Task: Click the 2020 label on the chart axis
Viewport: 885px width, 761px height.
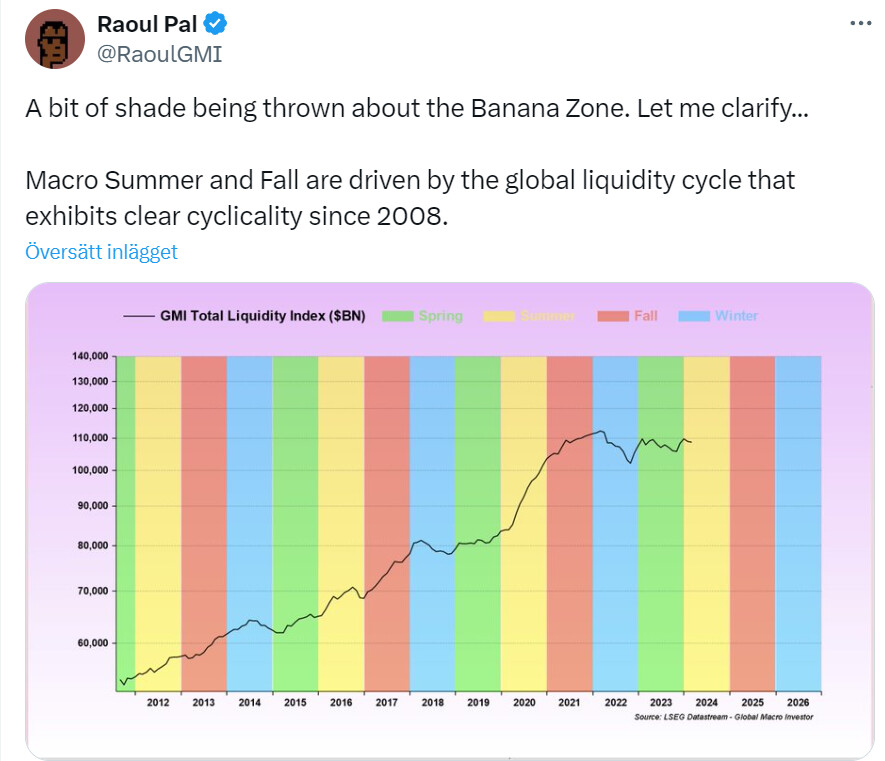Action: (x=523, y=703)
